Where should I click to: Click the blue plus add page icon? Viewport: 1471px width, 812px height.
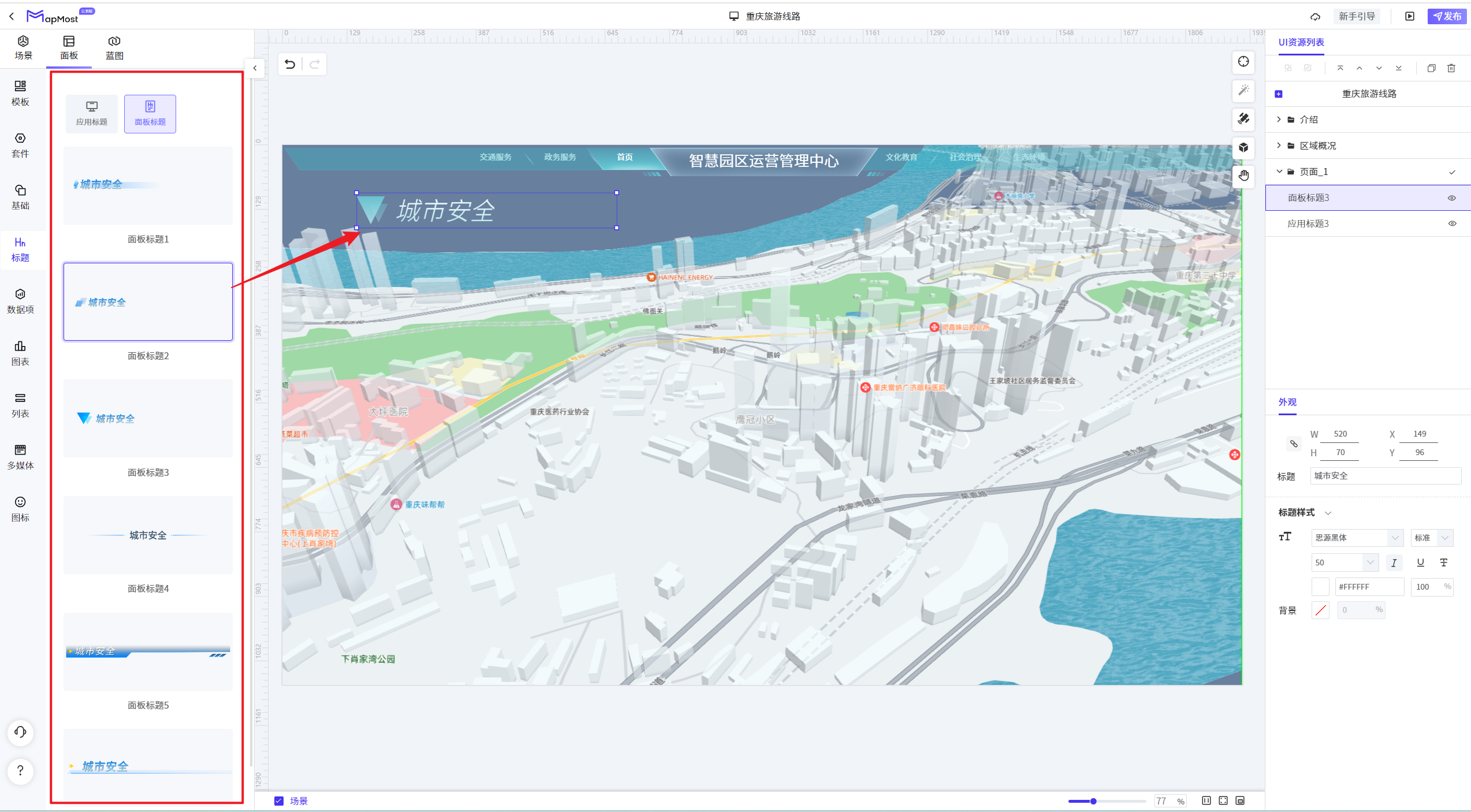(1279, 94)
